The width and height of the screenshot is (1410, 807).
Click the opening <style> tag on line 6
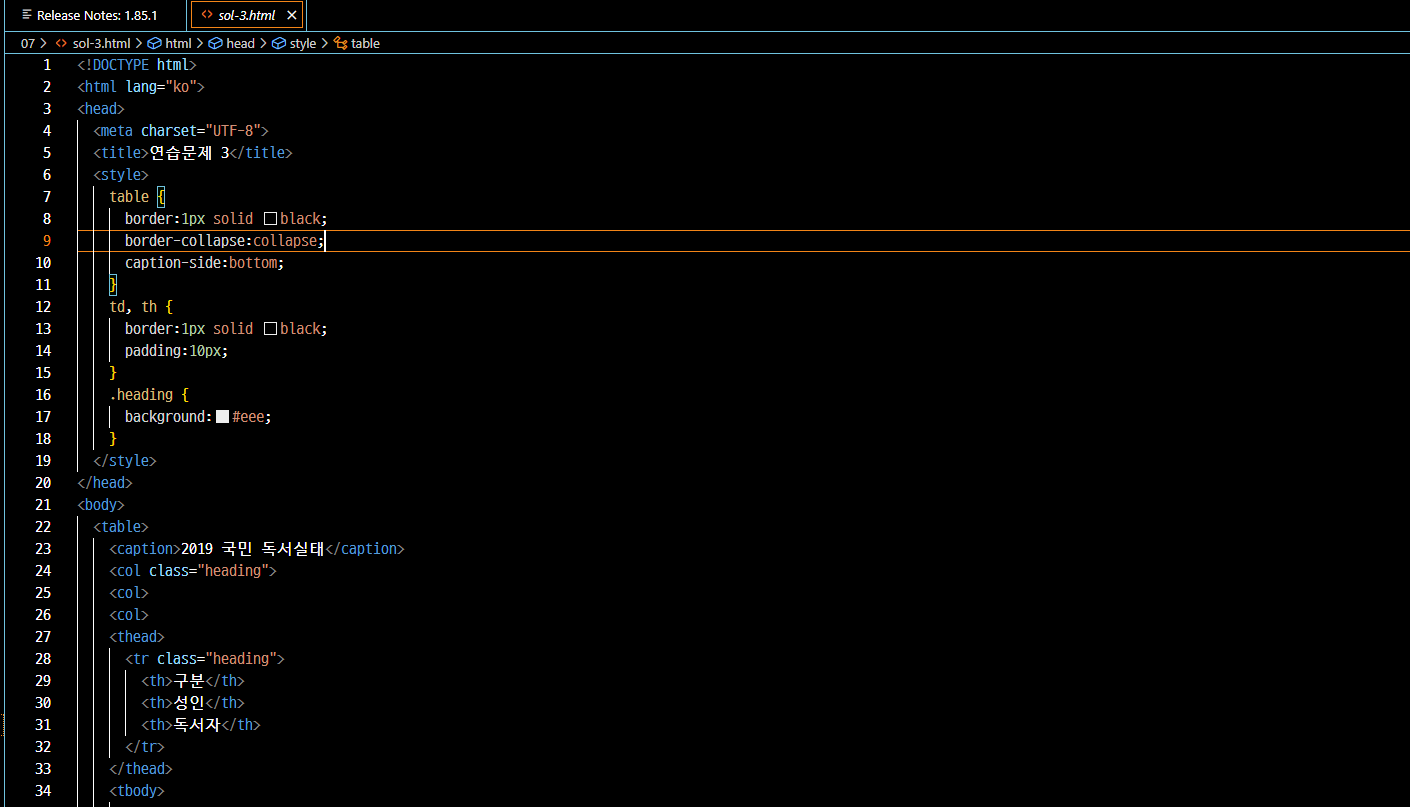click(121, 175)
